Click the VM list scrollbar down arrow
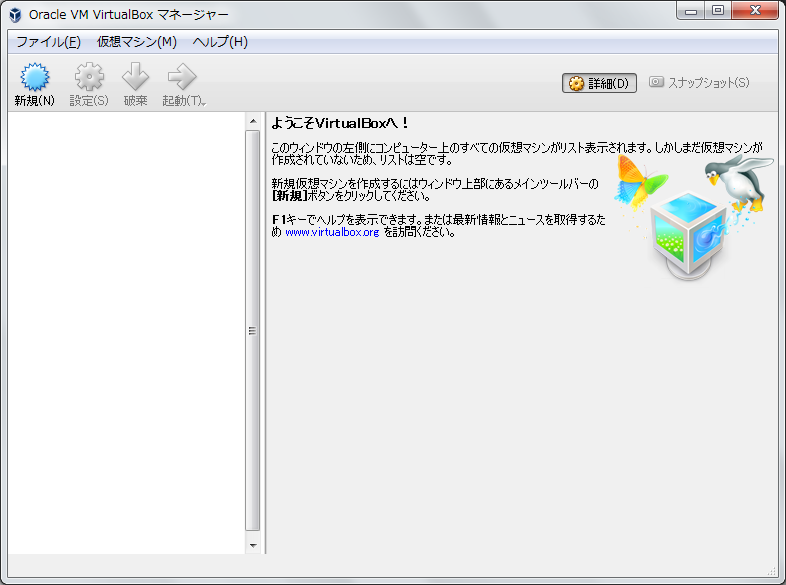The image size is (786, 585). 253,545
